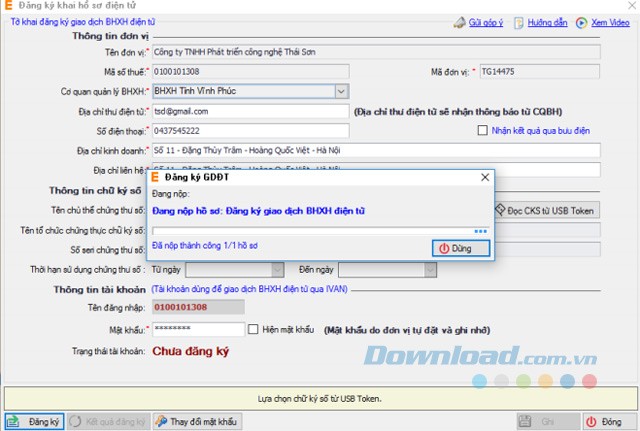
Task: Click the Đăng ký register button
Action: (x=35, y=421)
